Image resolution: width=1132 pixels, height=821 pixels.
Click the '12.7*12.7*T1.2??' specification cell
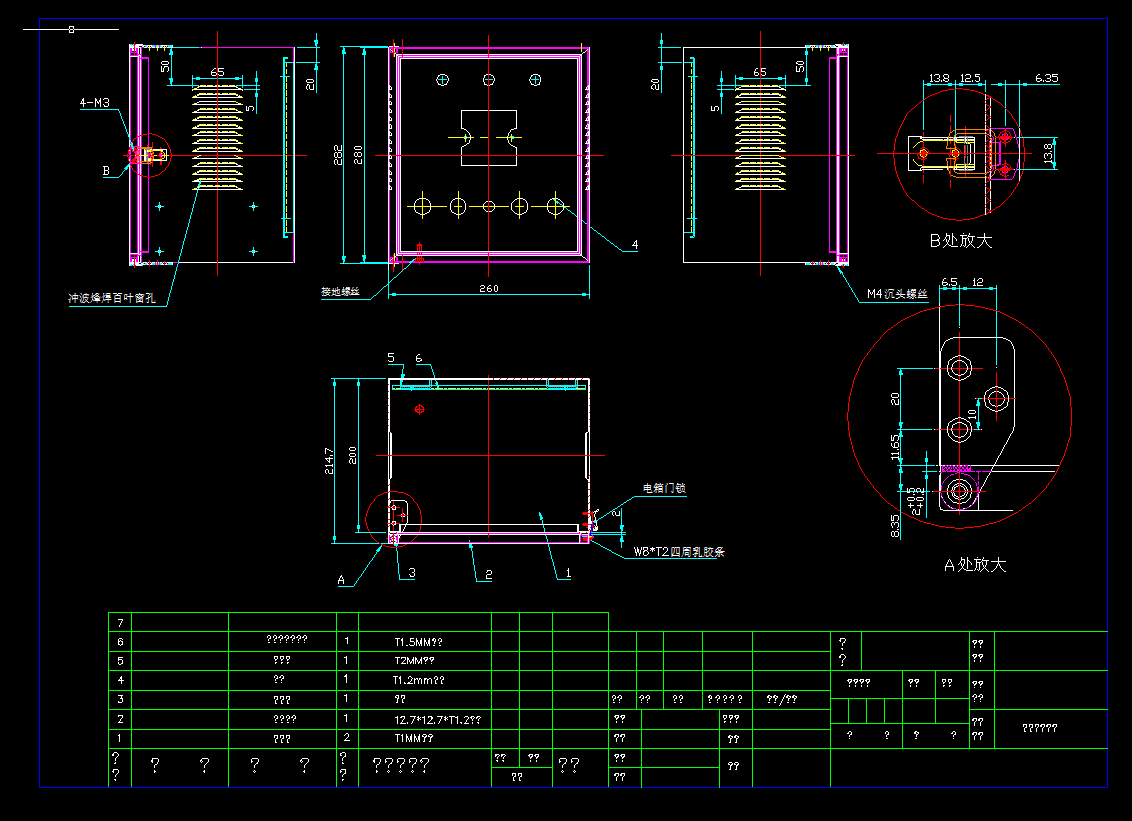tap(437, 720)
